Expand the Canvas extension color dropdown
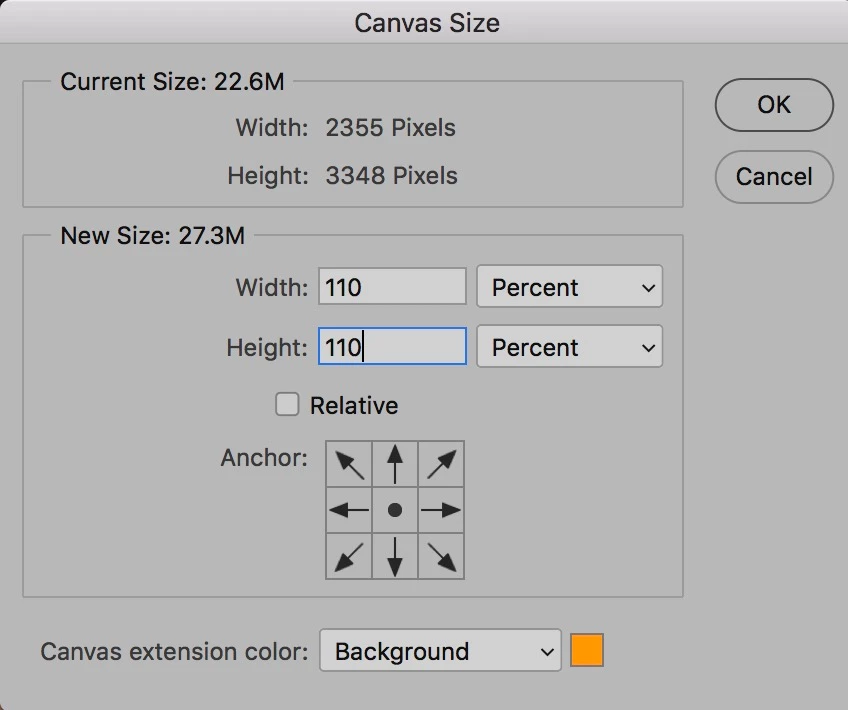The width and height of the screenshot is (848, 710). point(440,652)
